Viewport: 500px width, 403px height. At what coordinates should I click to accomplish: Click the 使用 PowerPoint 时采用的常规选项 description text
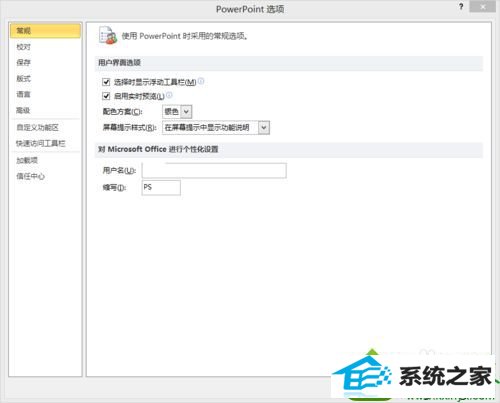pyautogui.click(x=185, y=36)
